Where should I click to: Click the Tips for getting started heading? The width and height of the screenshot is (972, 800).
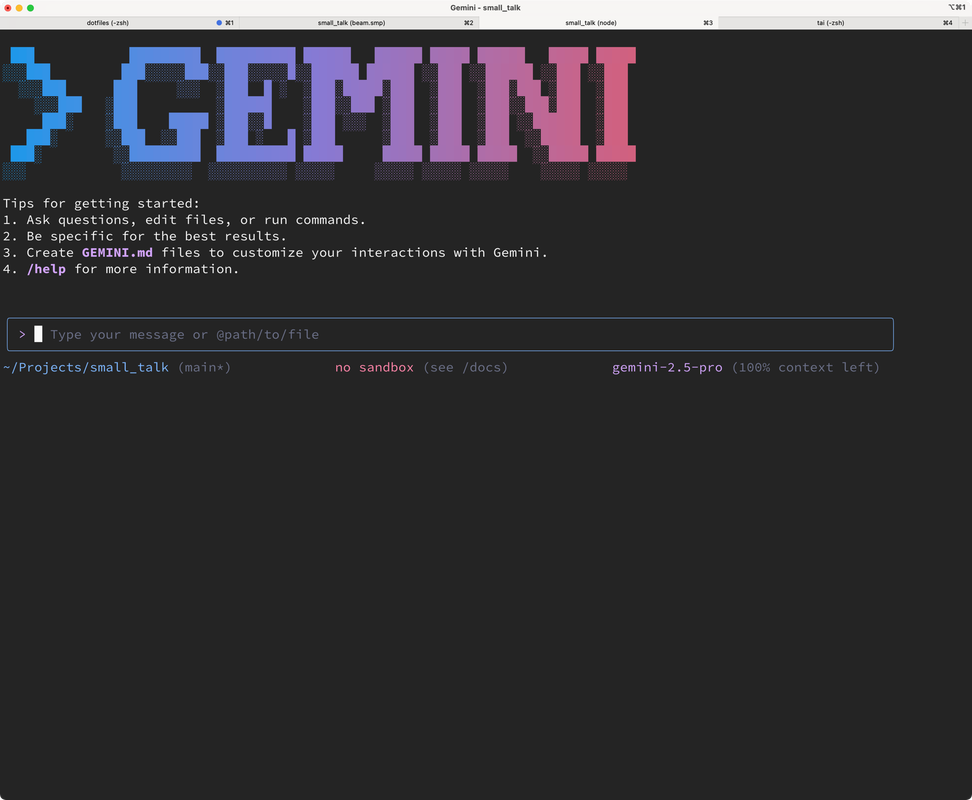102,203
